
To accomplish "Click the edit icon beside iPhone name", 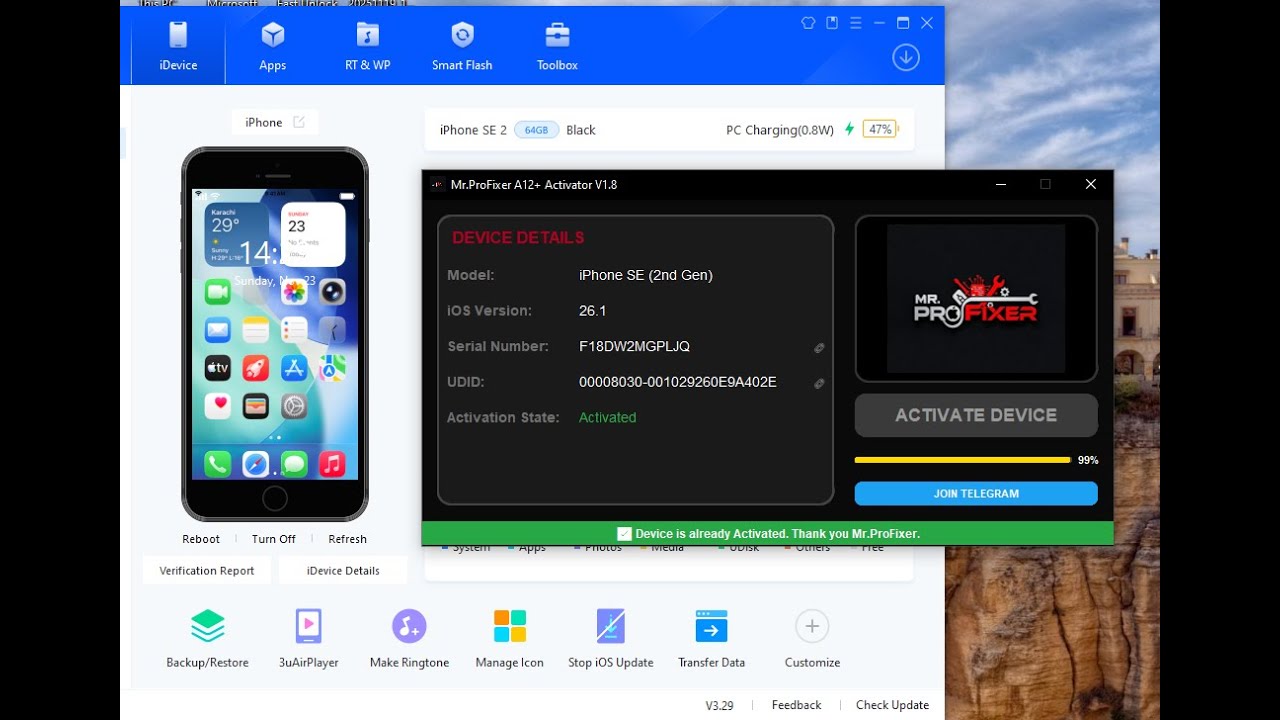I will click(298, 122).
